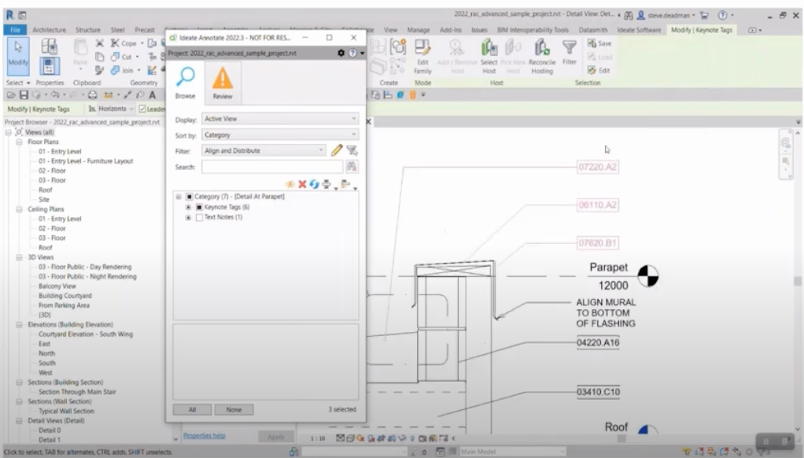Collapse the Floor Plans node in Project Browser

click(19, 142)
